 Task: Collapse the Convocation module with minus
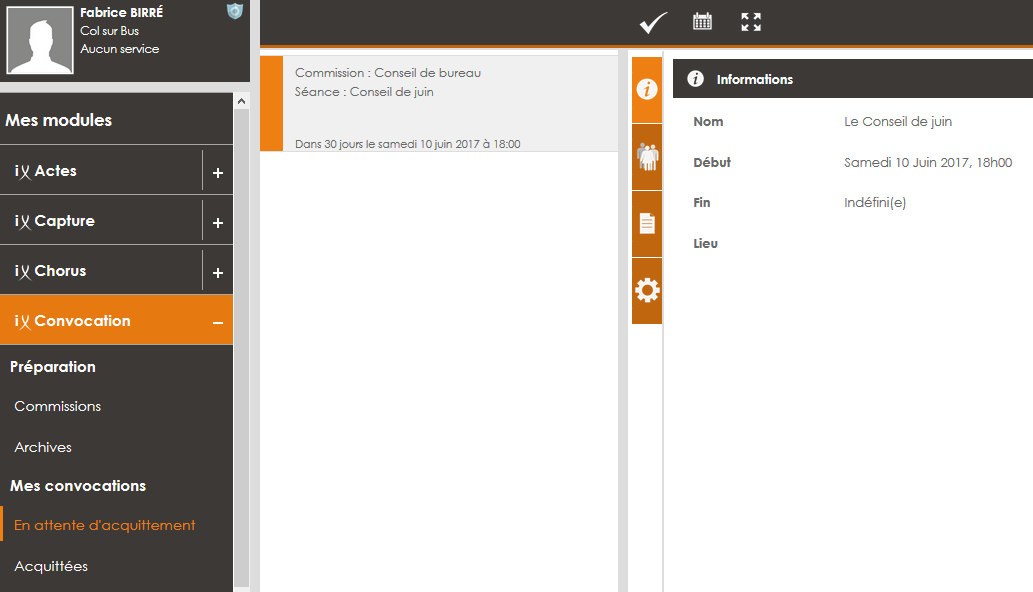click(x=218, y=321)
